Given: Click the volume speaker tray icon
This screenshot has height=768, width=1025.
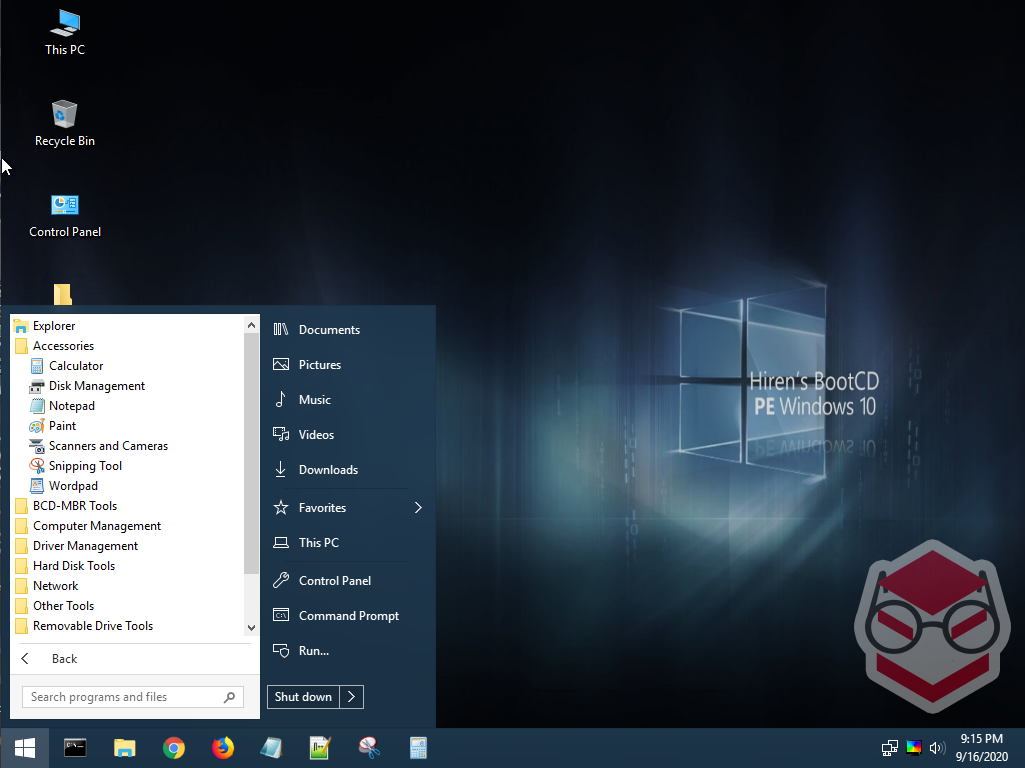Looking at the screenshot, I should click(x=937, y=748).
